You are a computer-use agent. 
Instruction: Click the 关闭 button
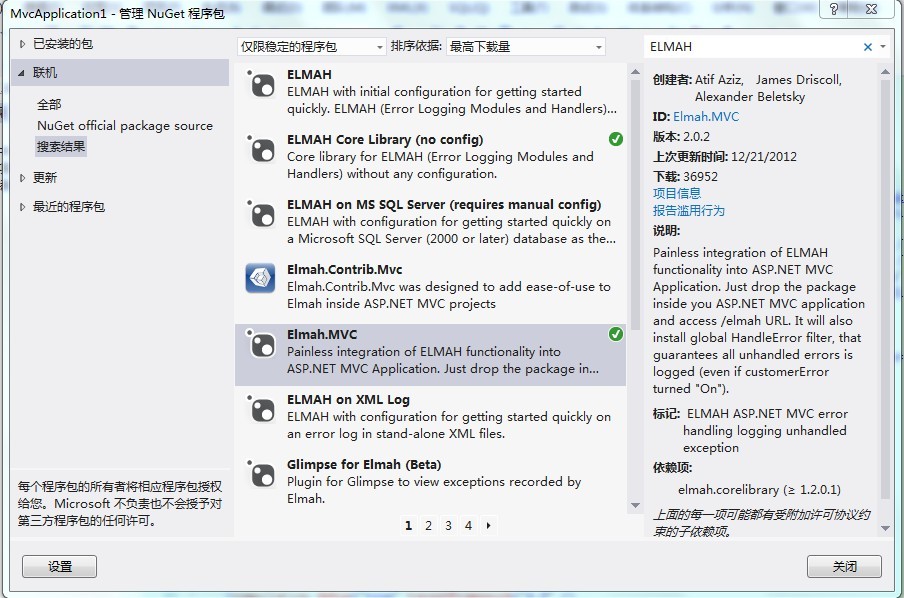844,566
